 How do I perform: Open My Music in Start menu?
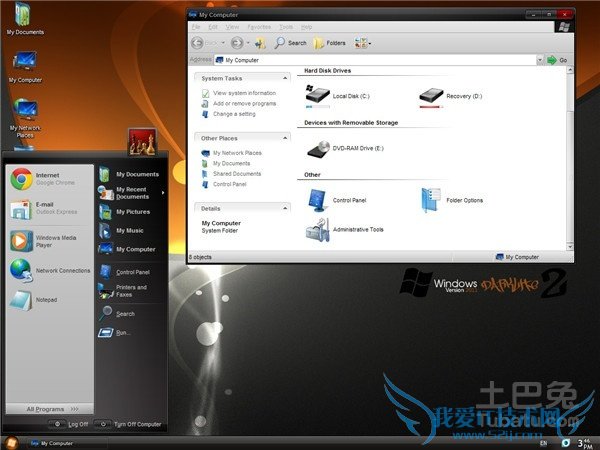(x=122, y=230)
